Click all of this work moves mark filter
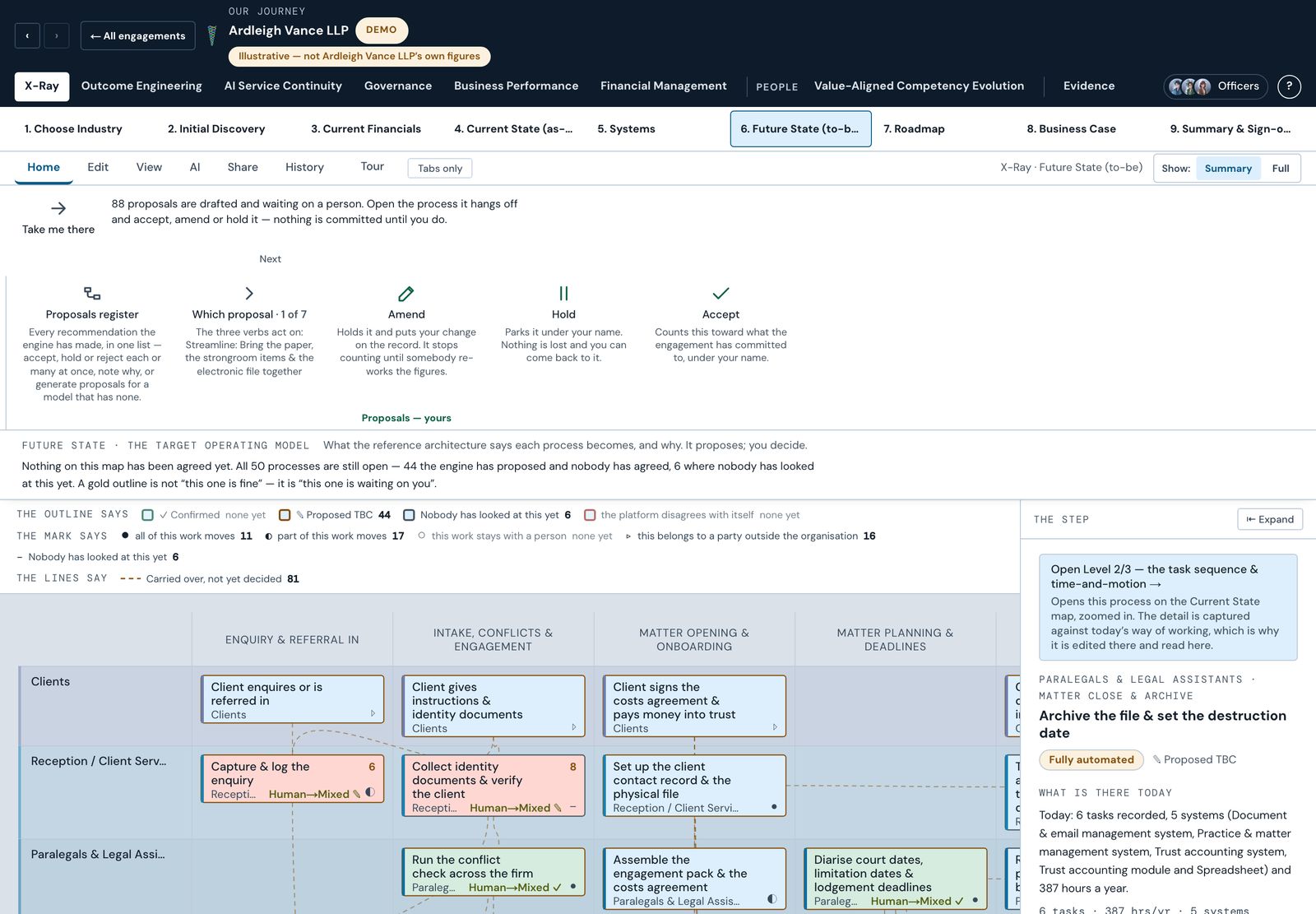 [x=187, y=536]
